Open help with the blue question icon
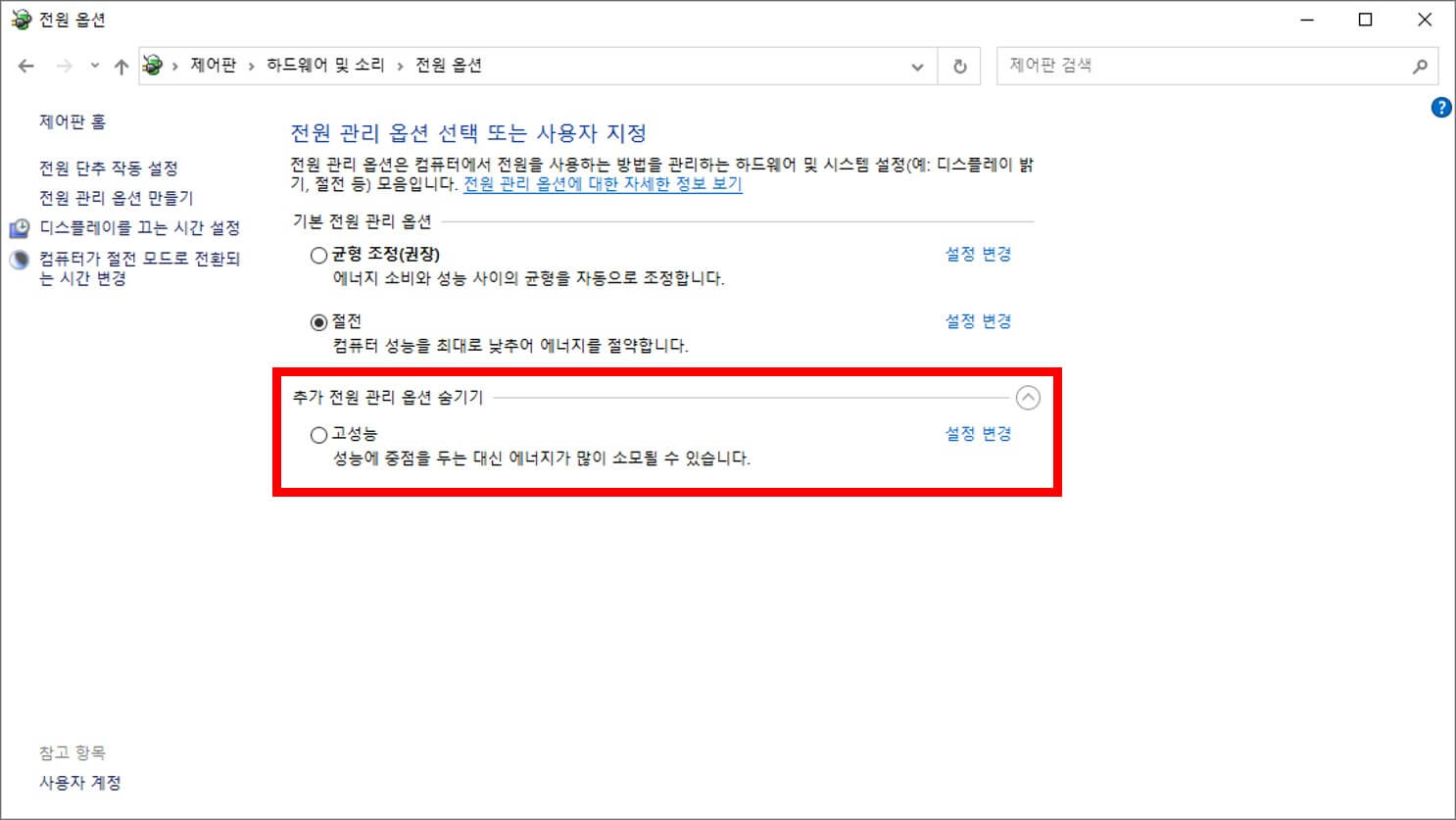 click(1441, 108)
